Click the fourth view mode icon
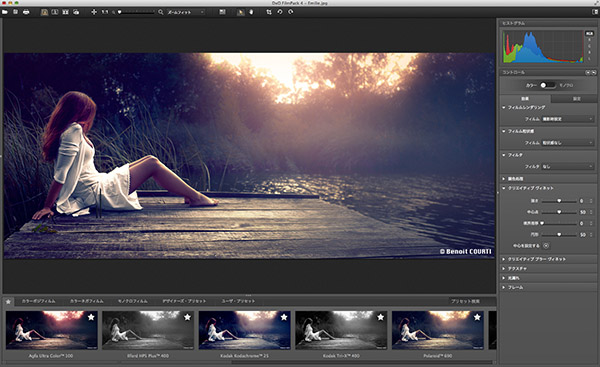This screenshot has height=367, width=600. click(76, 12)
